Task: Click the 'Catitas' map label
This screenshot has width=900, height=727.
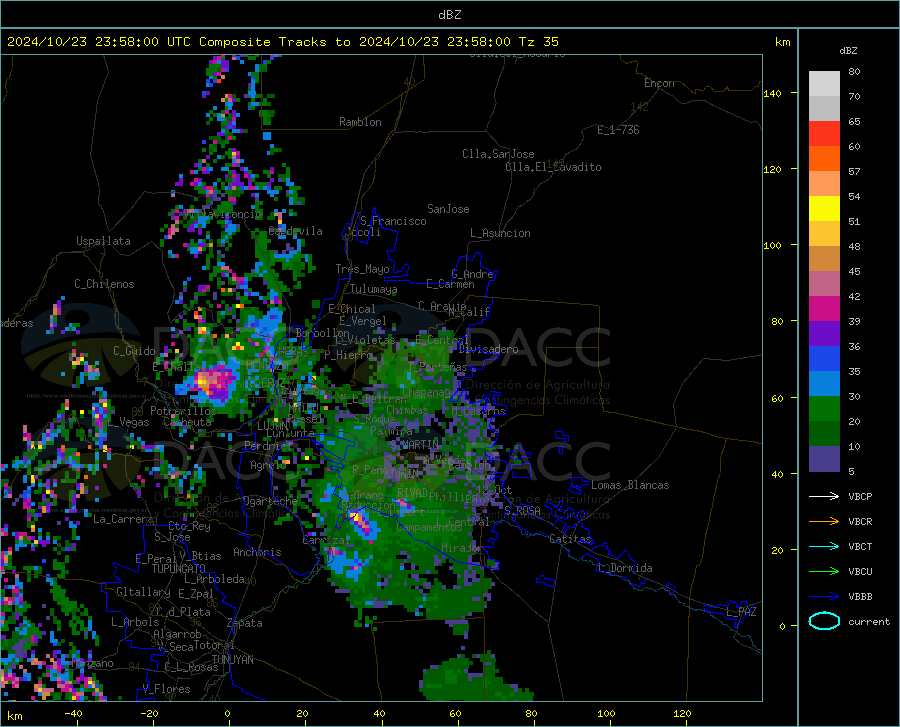Action: 570,539
